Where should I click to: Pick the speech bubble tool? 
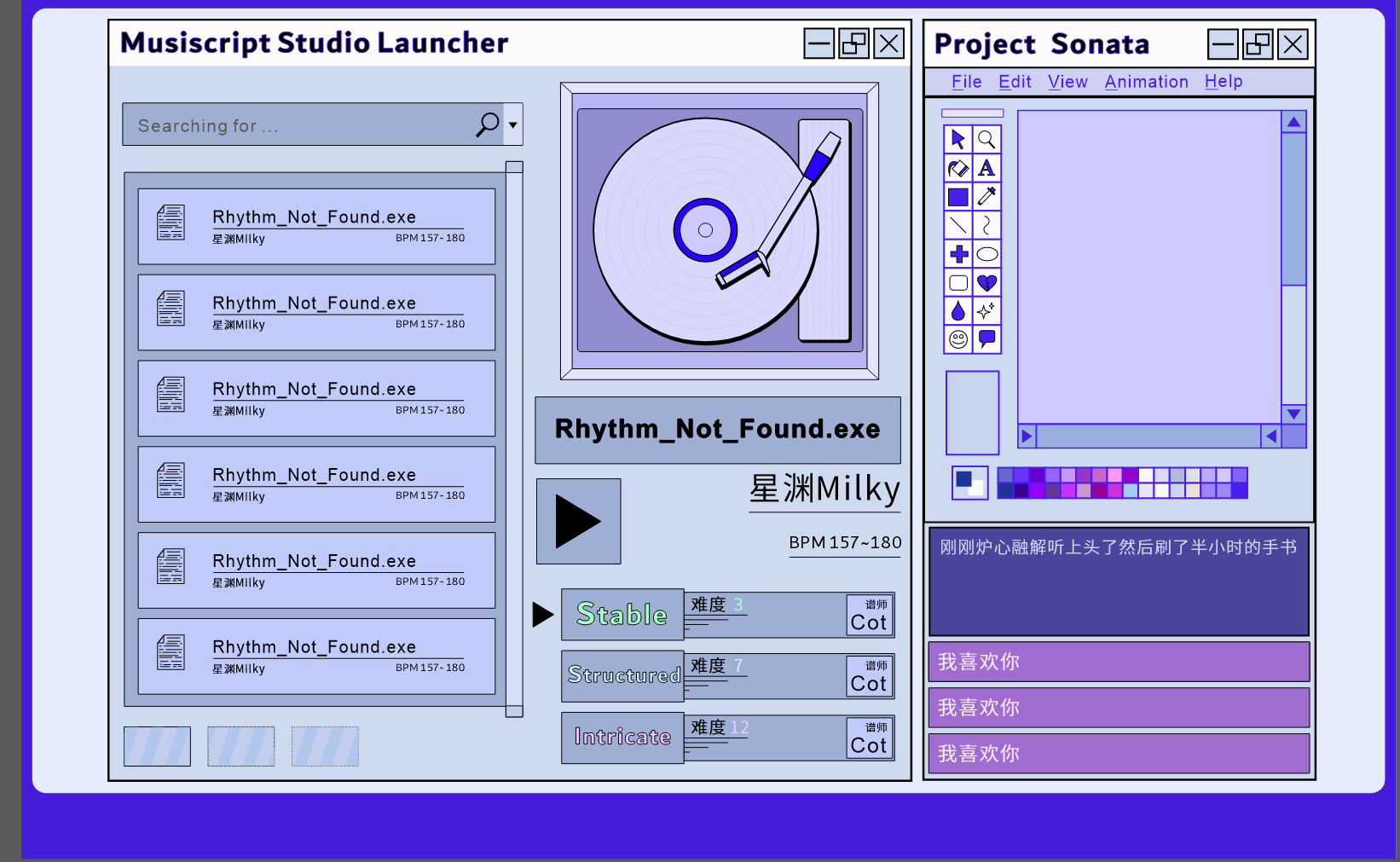pos(986,339)
